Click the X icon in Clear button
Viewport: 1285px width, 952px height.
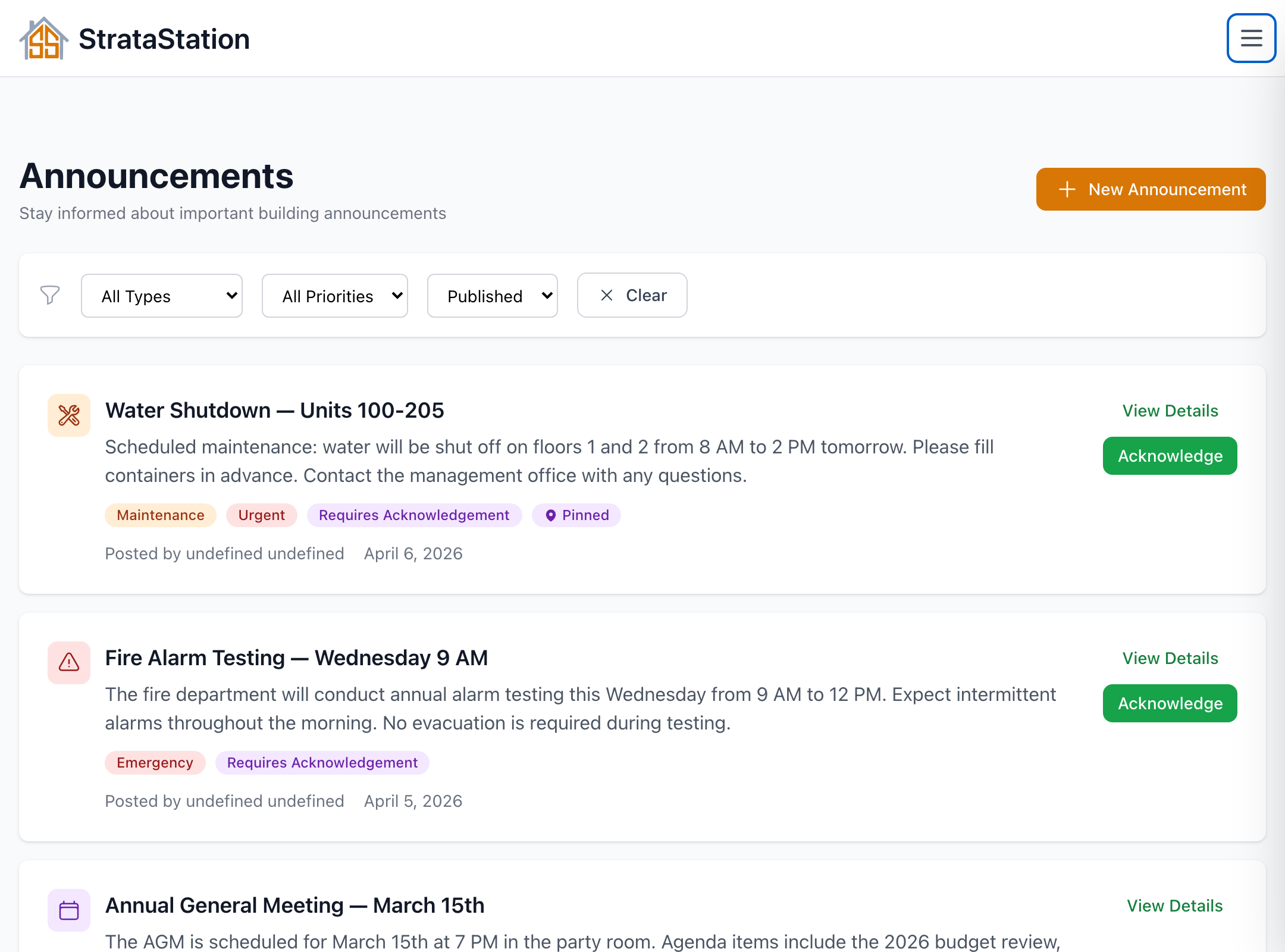point(607,295)
